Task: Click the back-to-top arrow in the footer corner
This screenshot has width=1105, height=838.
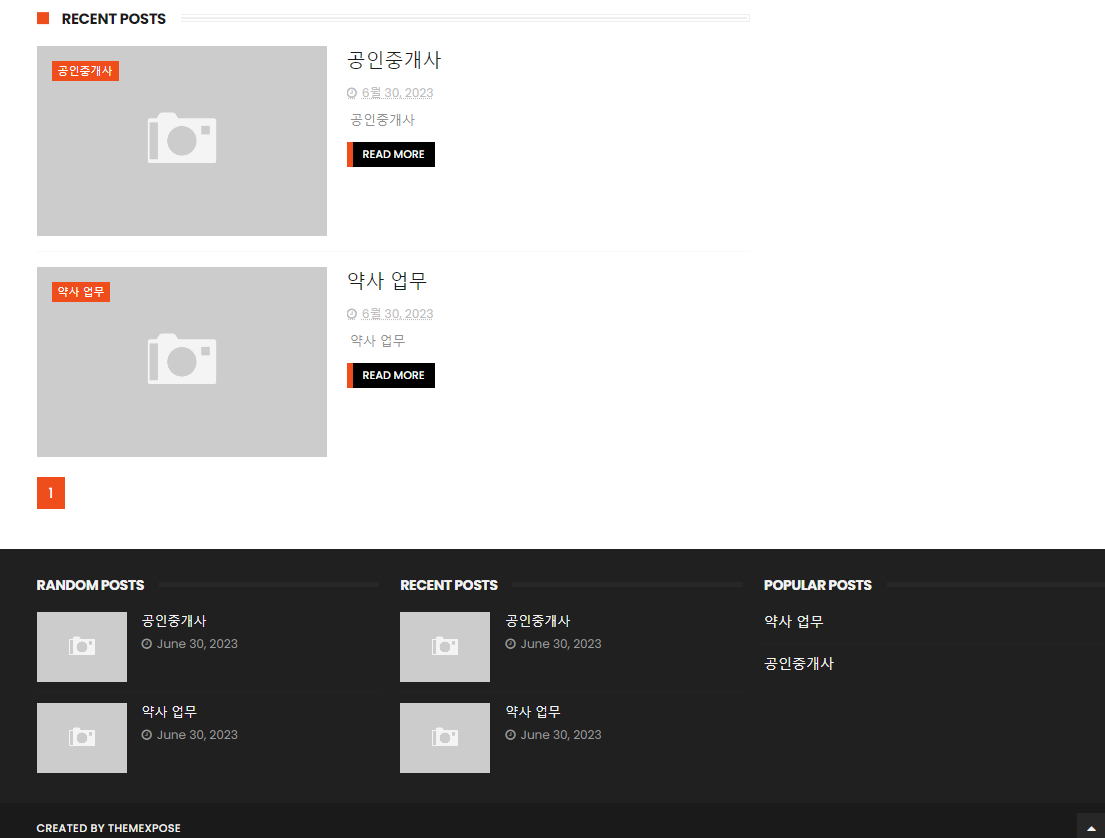Action: (x=1091, y=827)
